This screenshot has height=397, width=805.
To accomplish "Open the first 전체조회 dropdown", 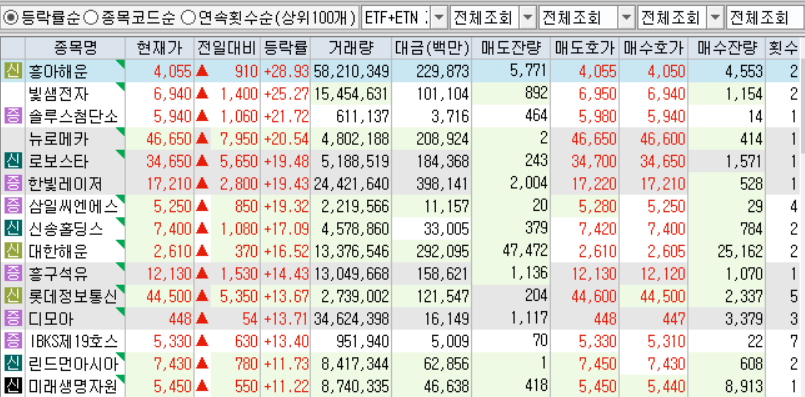I will (528, 19).
